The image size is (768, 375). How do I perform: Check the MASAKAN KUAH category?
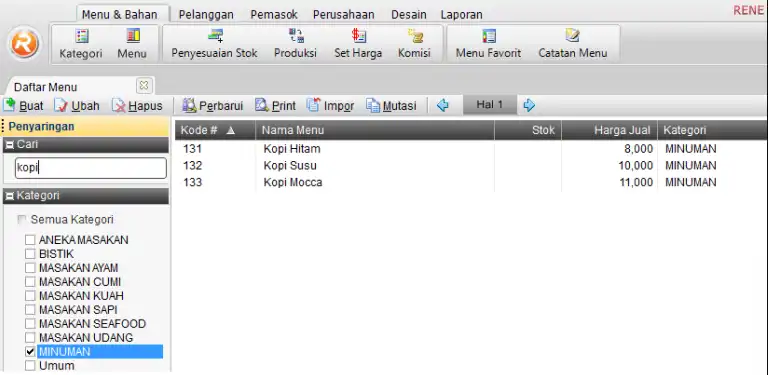(x=30, y=296)
